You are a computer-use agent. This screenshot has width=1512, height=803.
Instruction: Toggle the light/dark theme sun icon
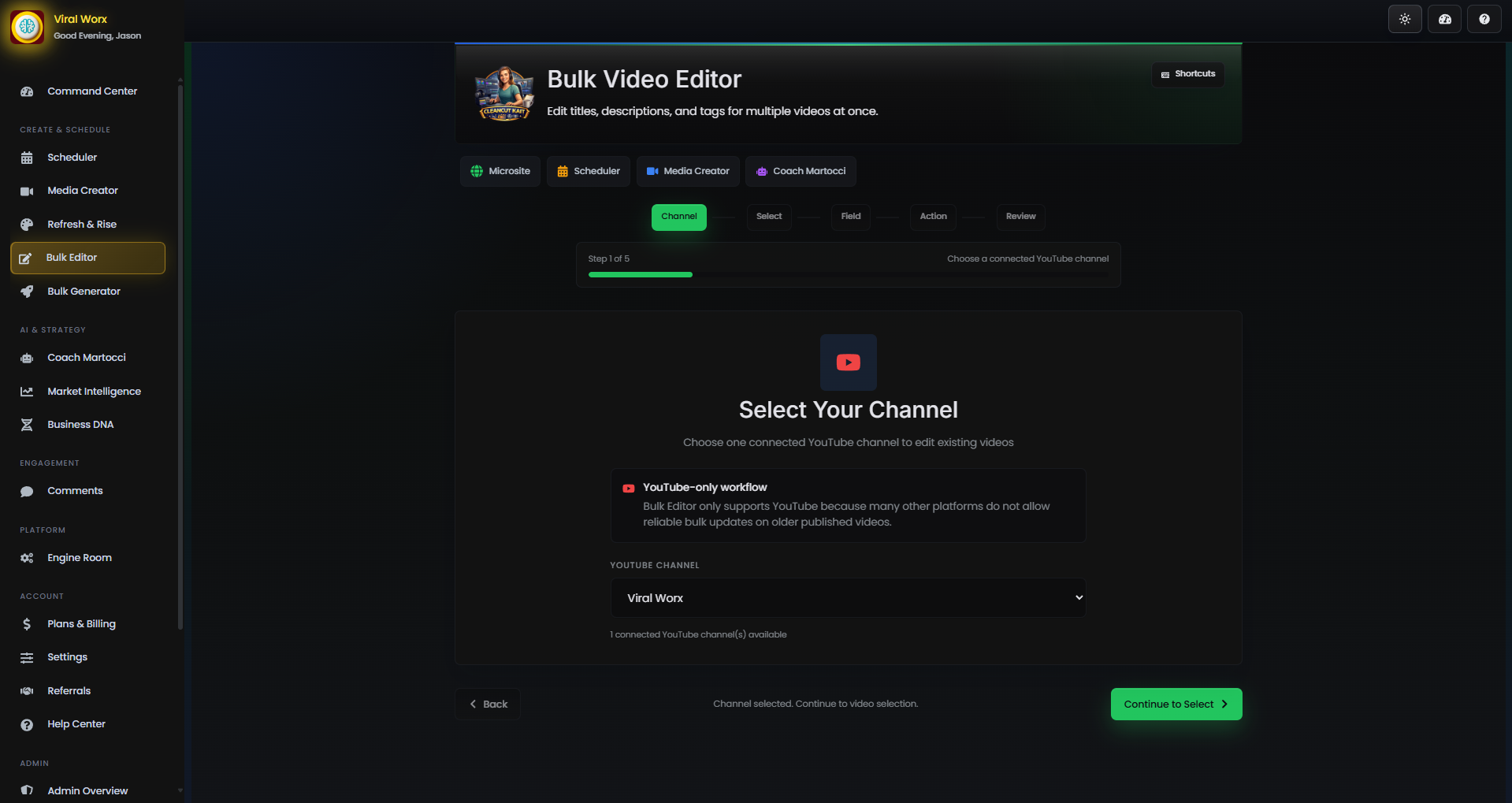[1405, 19]
